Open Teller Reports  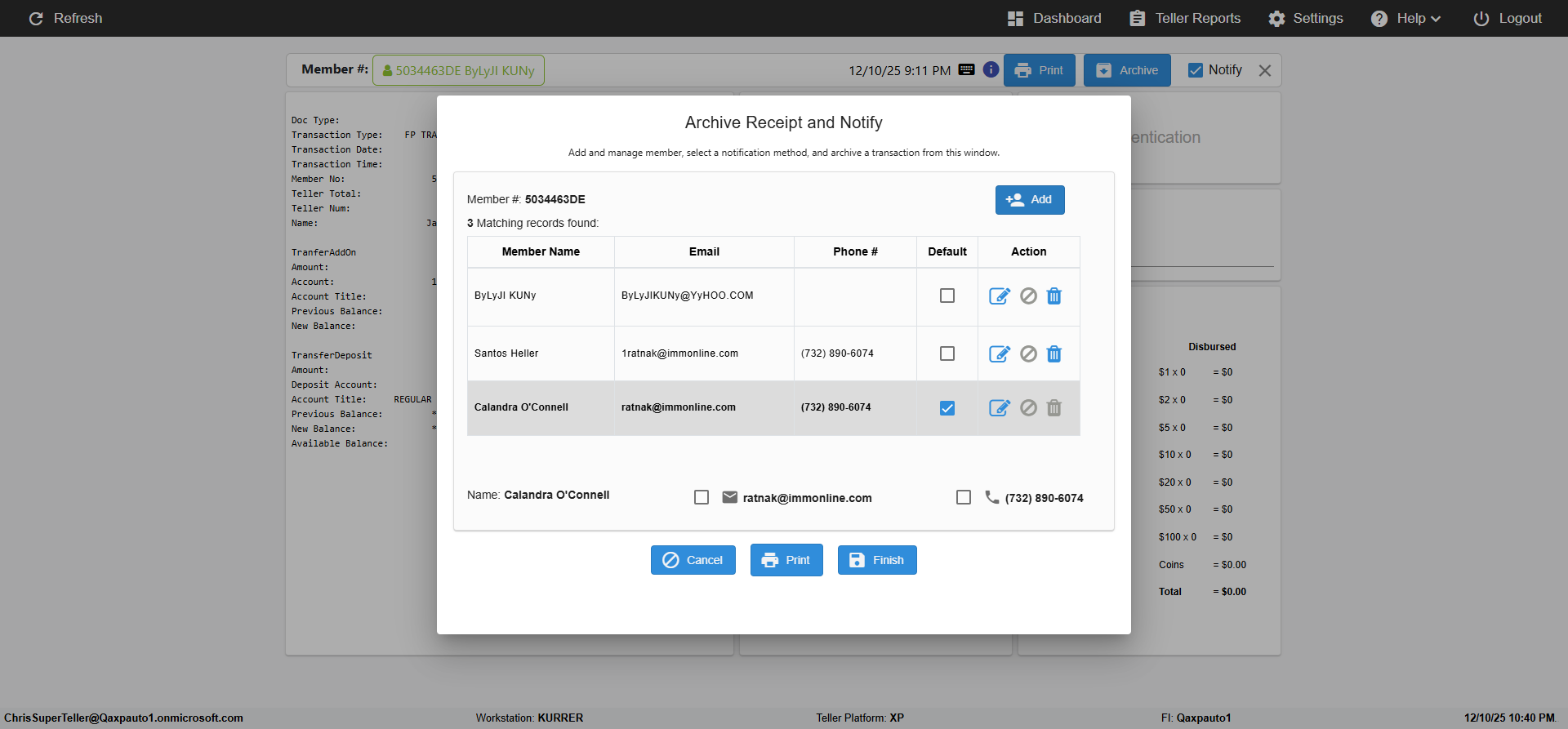[1185, 19]
